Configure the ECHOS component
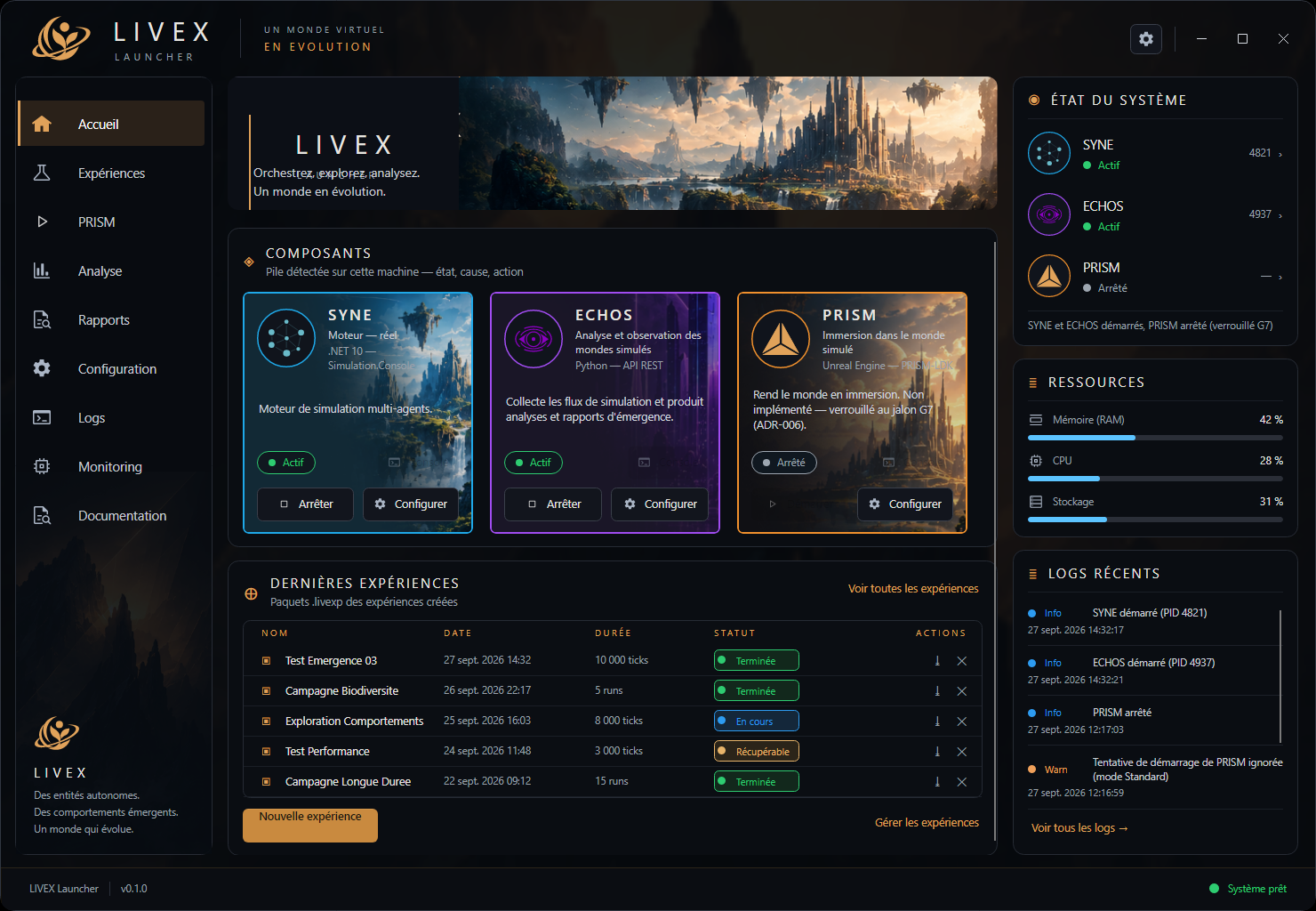Screen dimensions: 1316x911 tap(660, 504)
